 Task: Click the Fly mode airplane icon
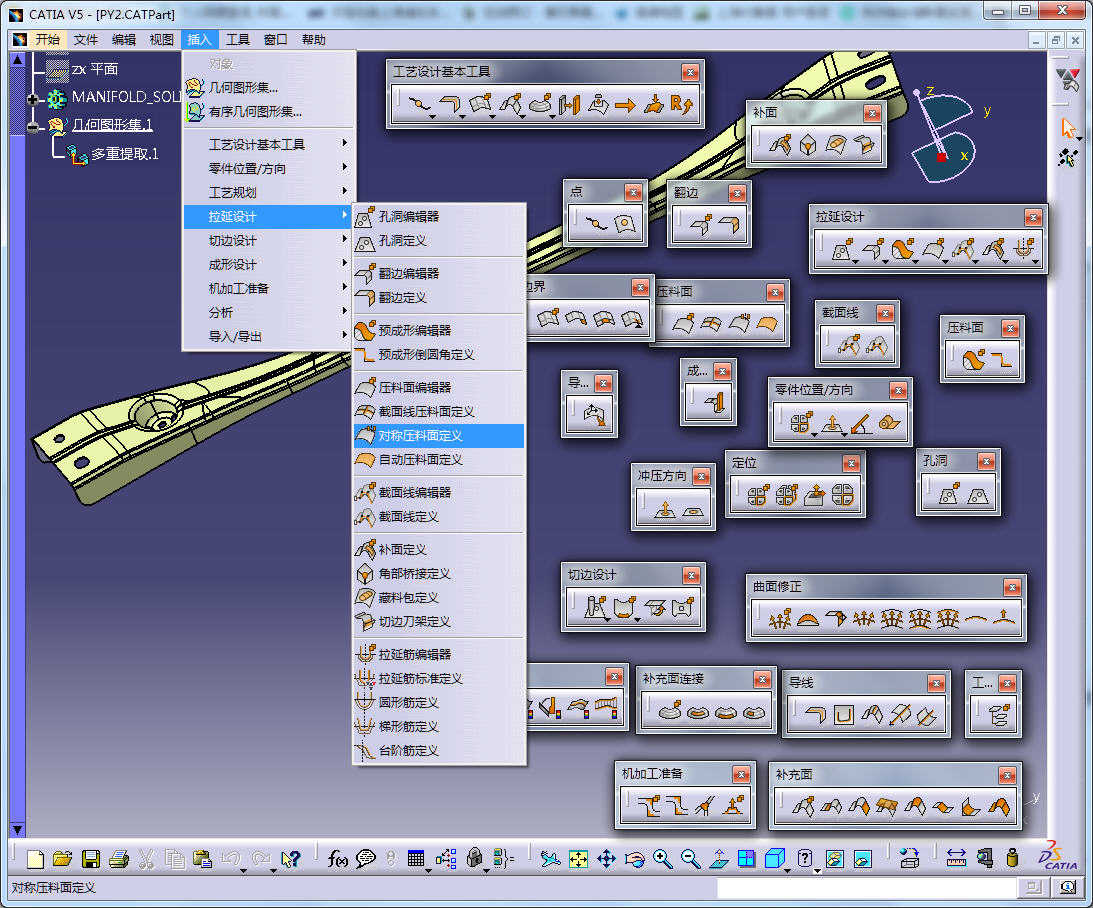[x=550, y=859]
